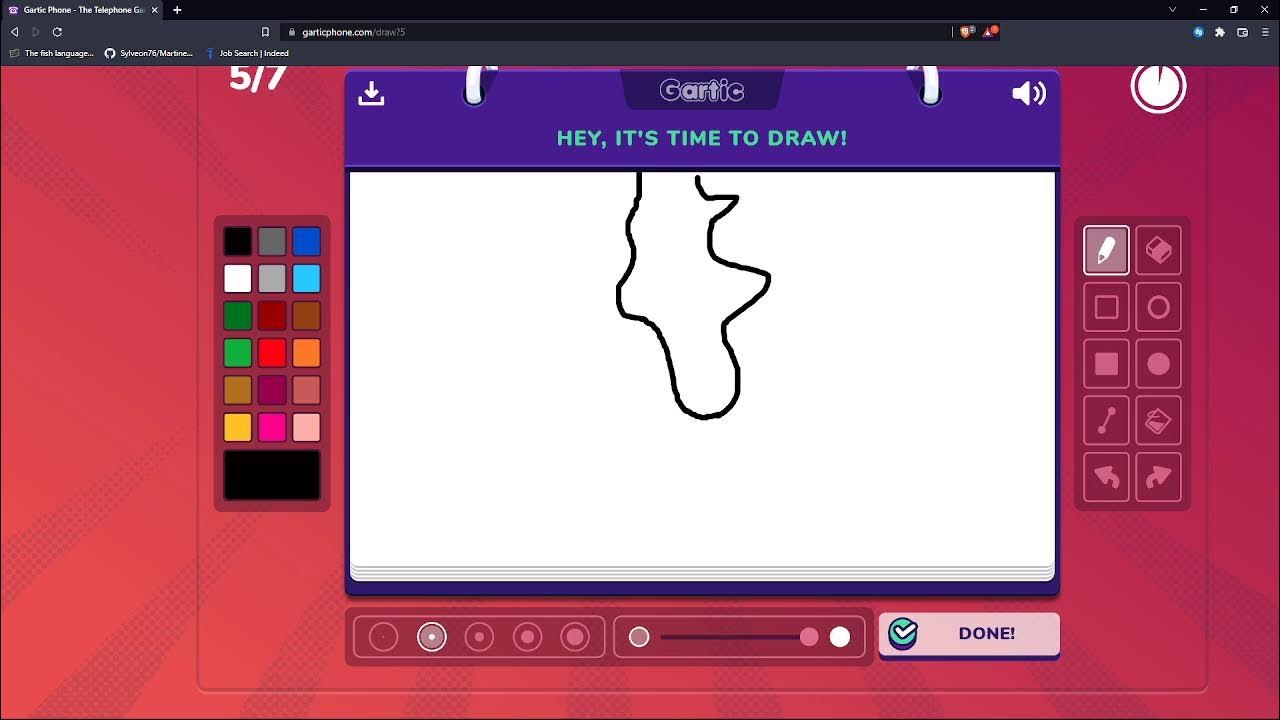Pick the white color swatch

point(238,278)
